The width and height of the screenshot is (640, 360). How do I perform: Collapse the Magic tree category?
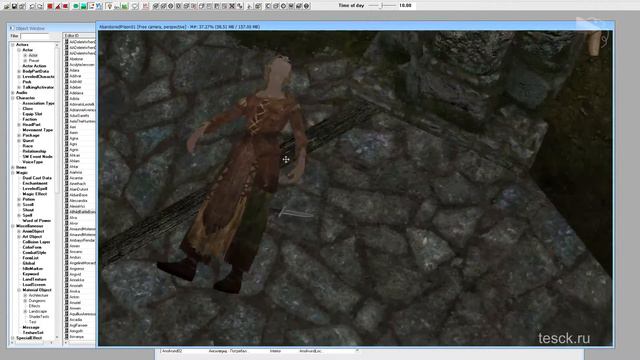[x=13, y=173]
